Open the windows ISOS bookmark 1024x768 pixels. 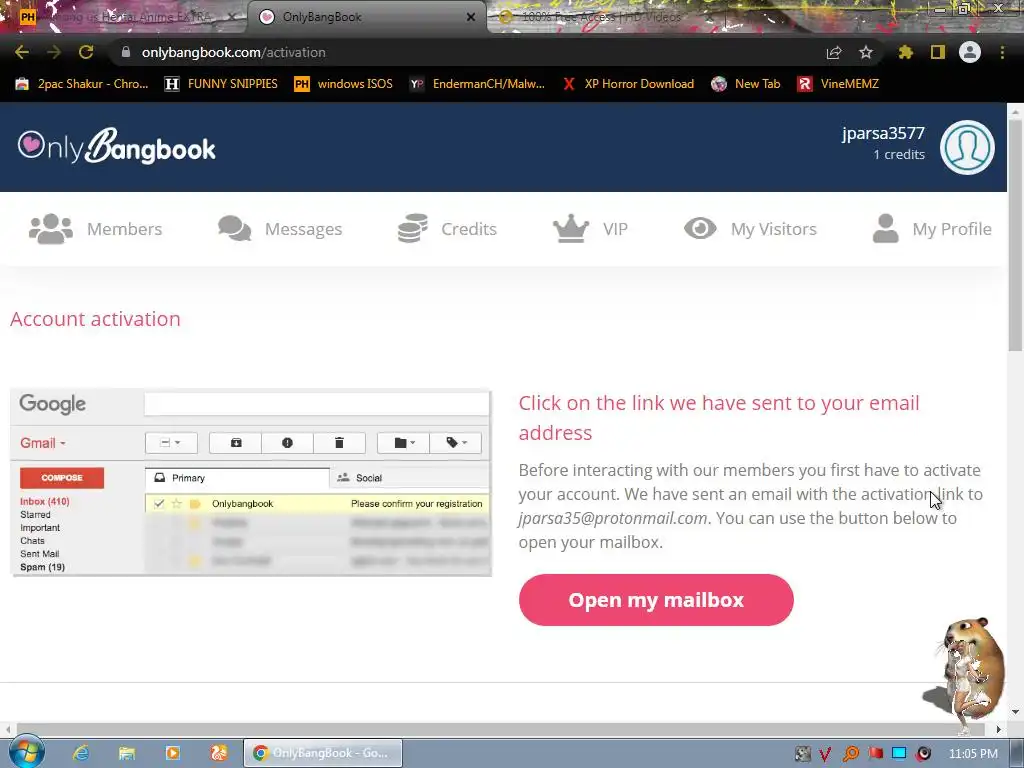click(x=344, y=84)
